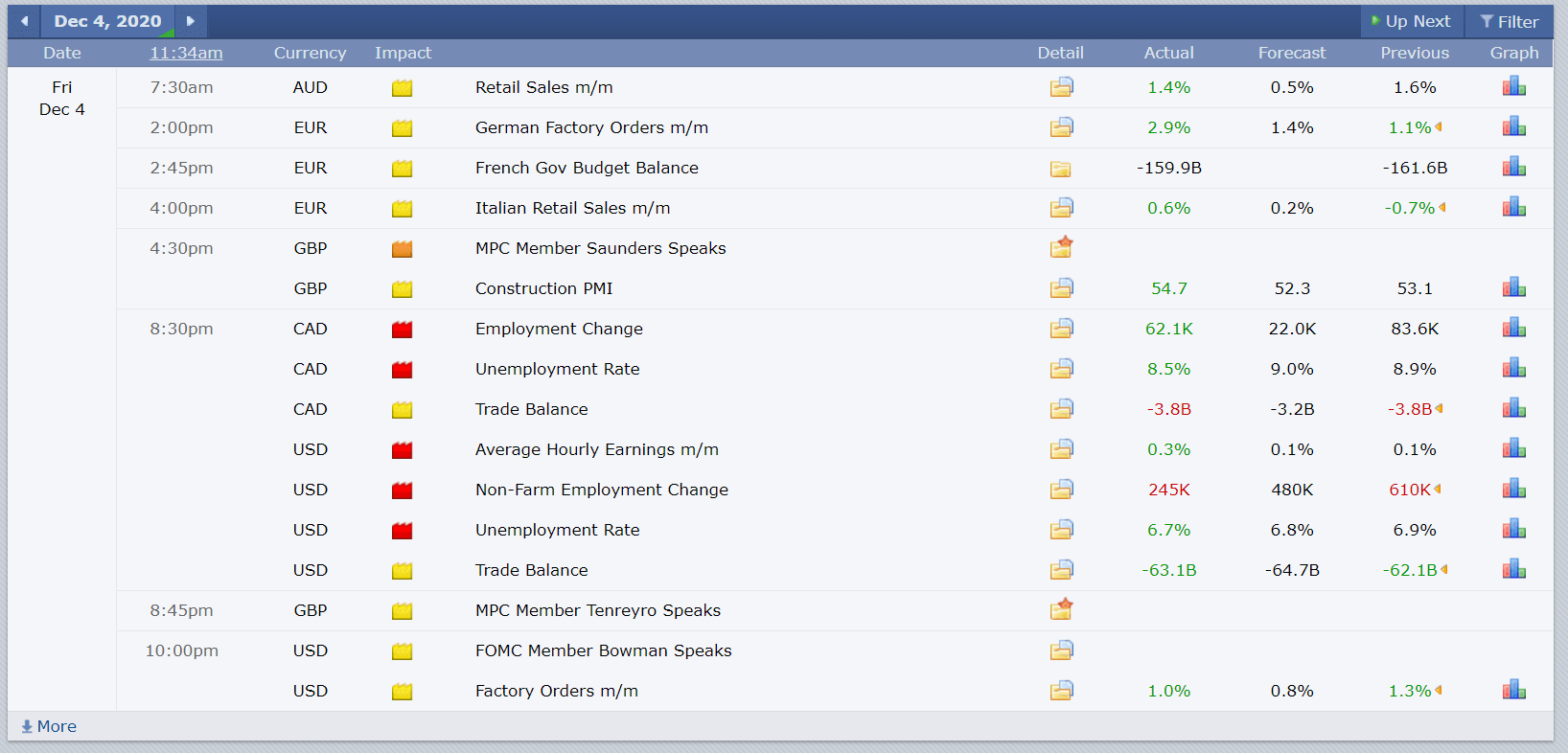1568x753 pixels.
Task: Show graph for CAD Trade Balance
Action: [x=1514, y=409]
